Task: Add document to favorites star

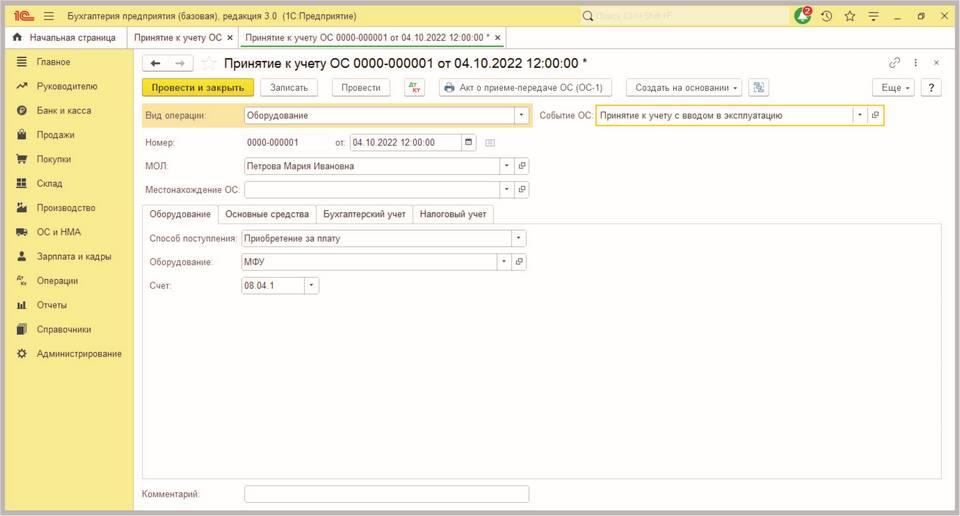Action: pyautogui.click(x=209, y=63)
